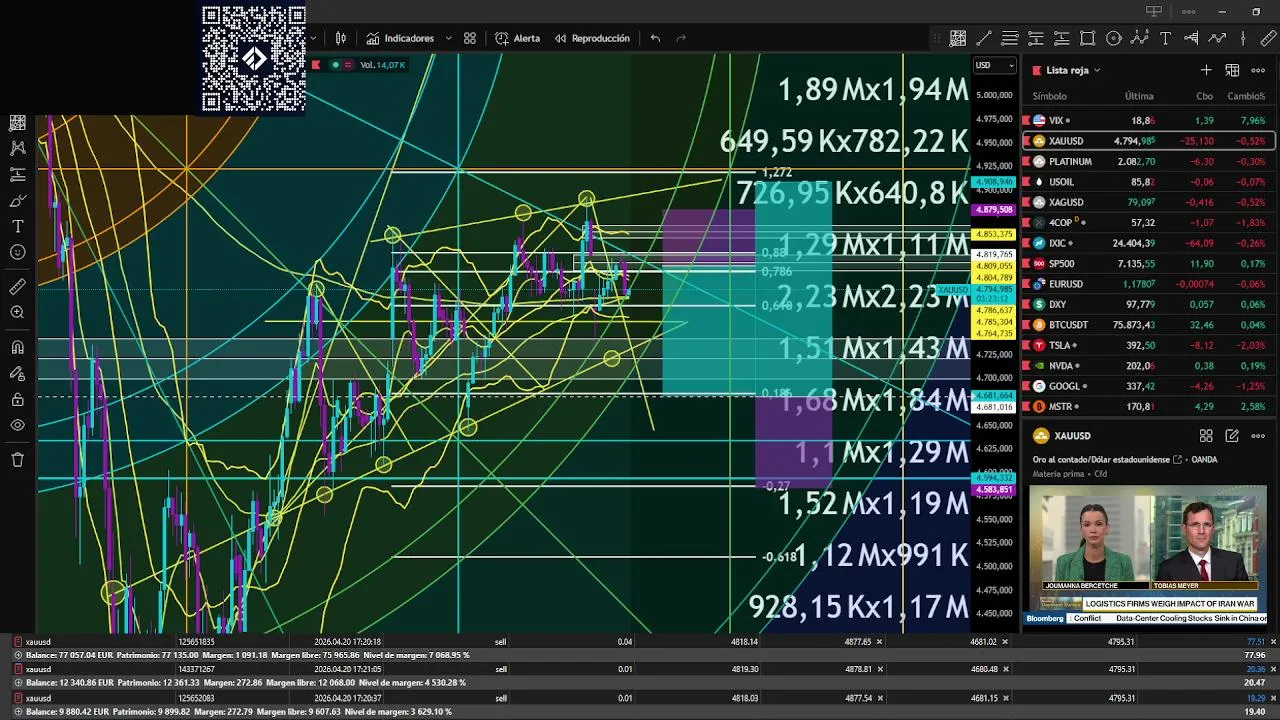Open Oro al contado external link
1280x720 pixels.
coord(1178,460)
